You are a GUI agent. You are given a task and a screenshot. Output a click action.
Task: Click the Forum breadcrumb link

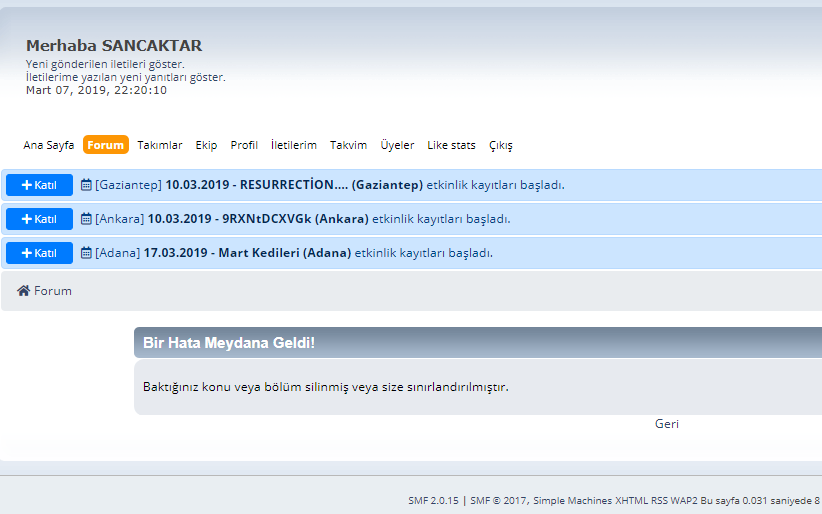pyautogui.click(x=52, y=291)
